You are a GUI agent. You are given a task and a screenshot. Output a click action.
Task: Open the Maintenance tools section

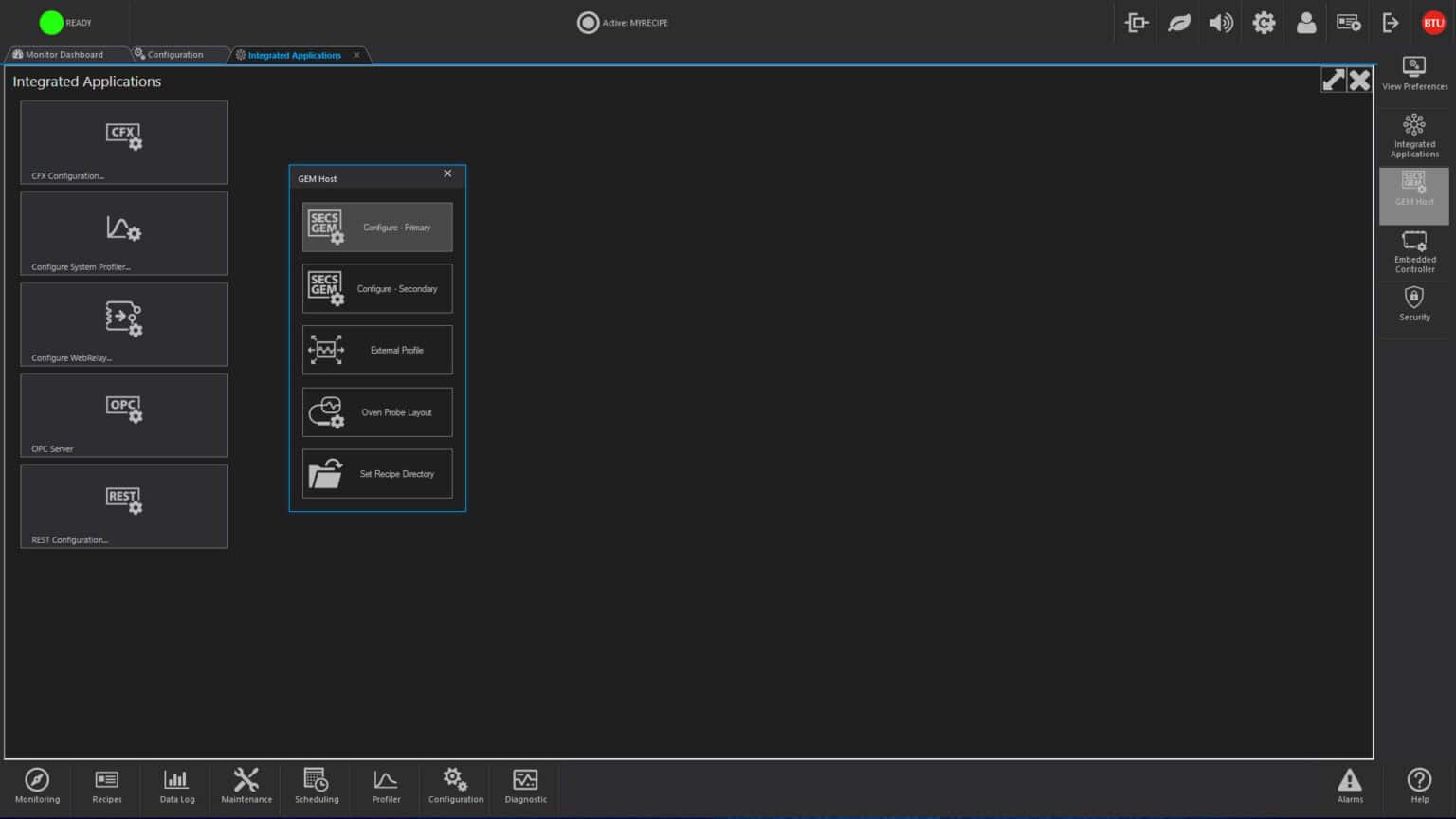[x=246, y=786]
